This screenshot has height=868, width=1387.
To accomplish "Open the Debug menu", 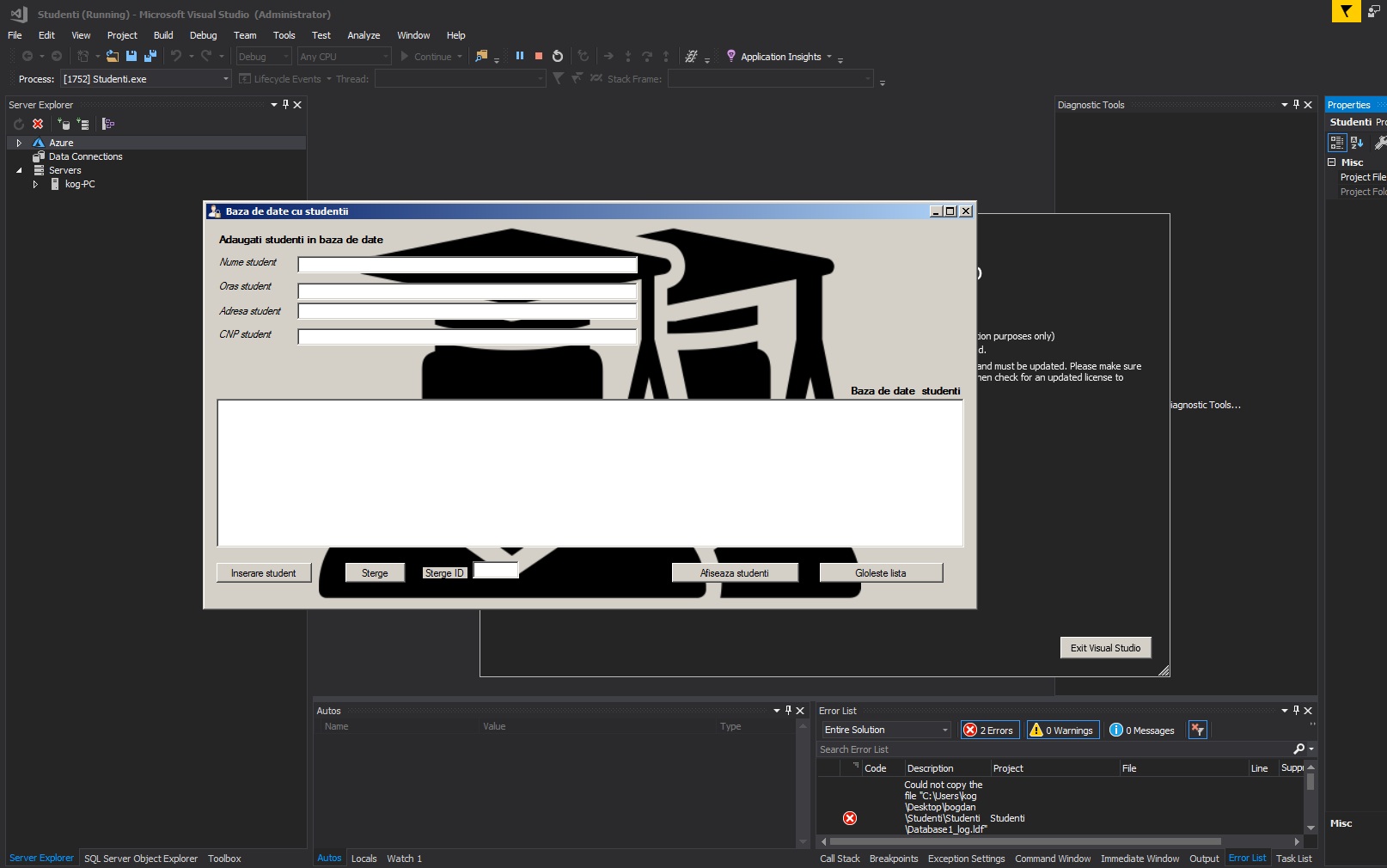I will 203,35.
